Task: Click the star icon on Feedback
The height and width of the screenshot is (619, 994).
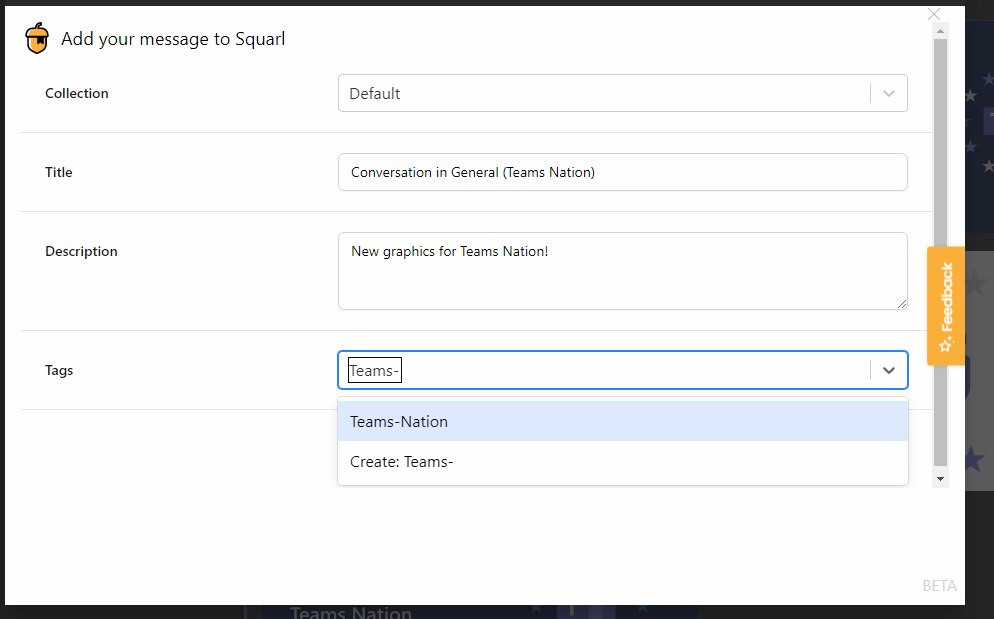Action: 946,344
